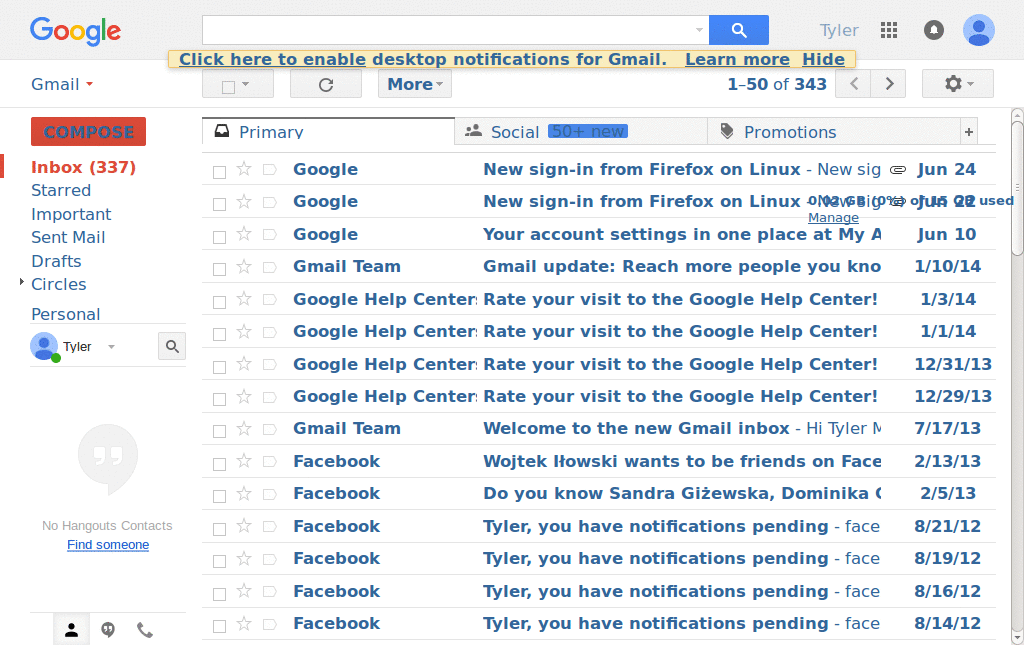Screen dimensions: 1024x645
Task: Check the 7/17/13 Gmail Team email
Action: click(219, 431)
